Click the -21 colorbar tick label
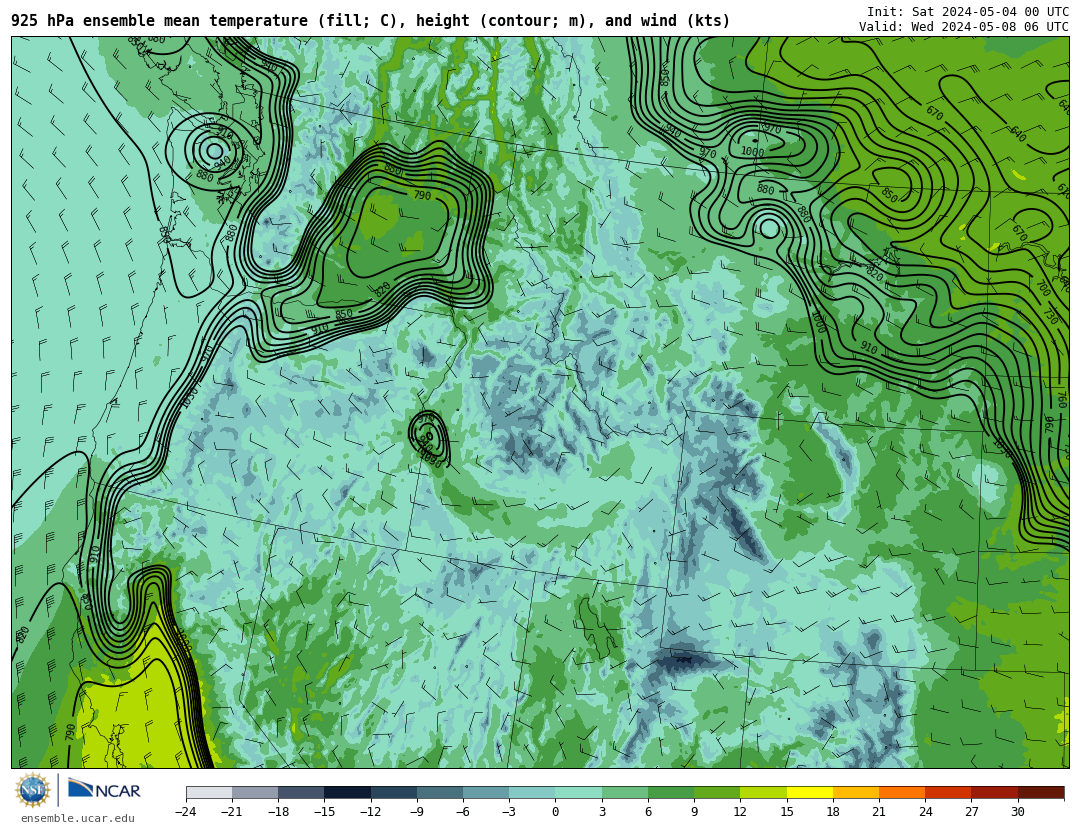 (232, 812)
